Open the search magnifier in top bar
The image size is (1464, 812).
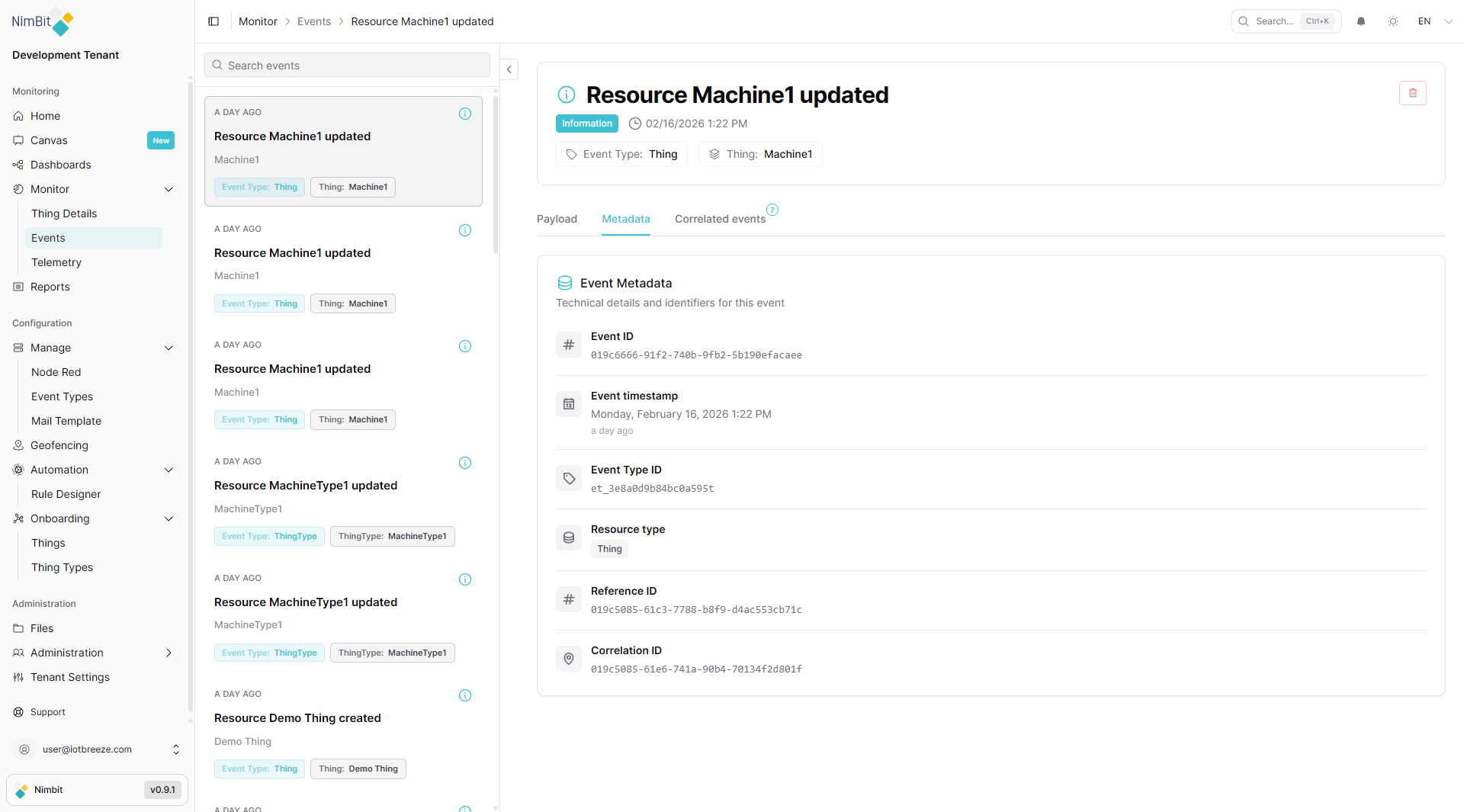[1243, 21]
